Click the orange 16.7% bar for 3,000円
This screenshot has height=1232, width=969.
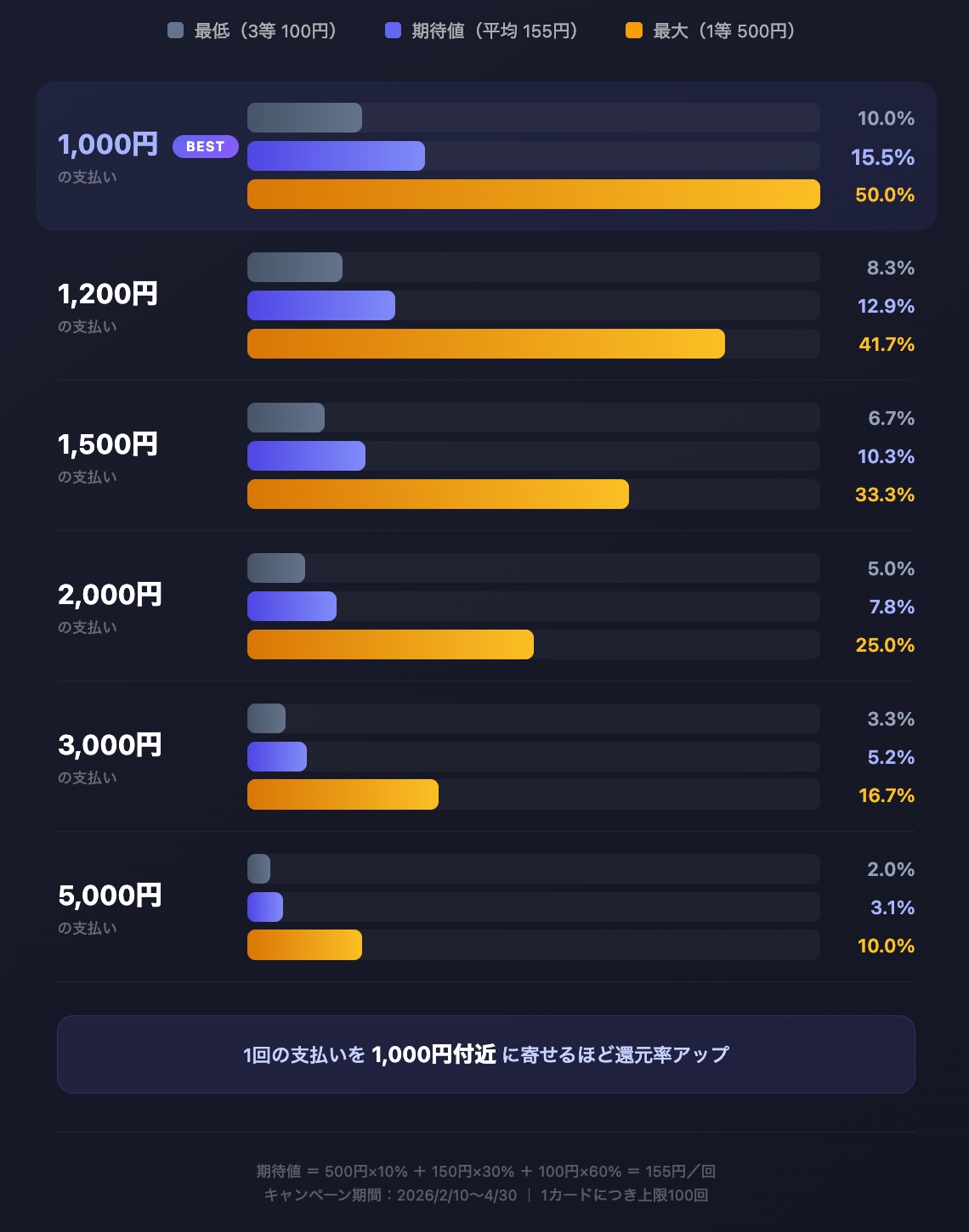coord(343,794)
